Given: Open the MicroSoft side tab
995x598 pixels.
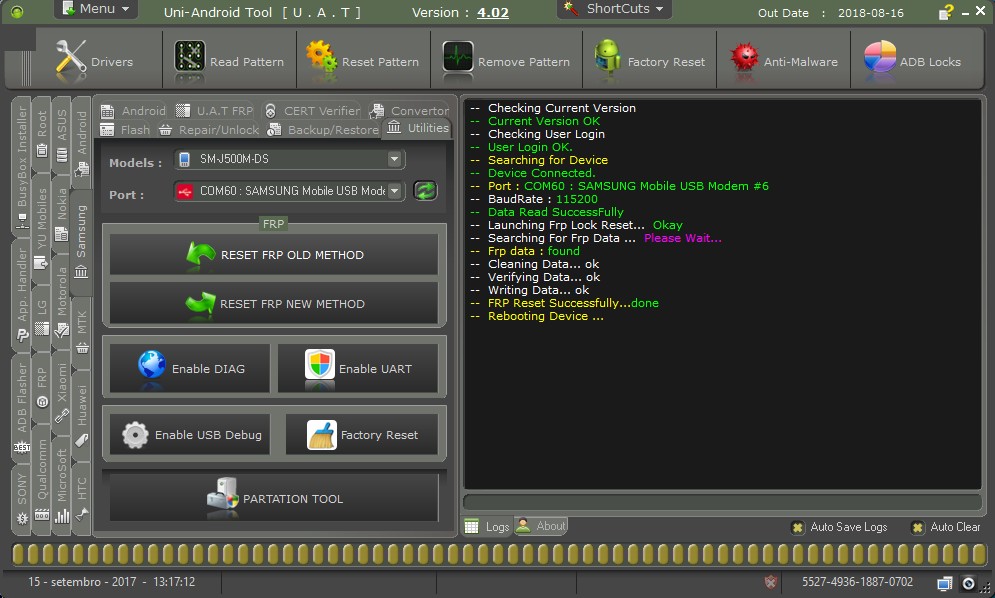Looking at the screenshot, I should click(x=62, y=485).
